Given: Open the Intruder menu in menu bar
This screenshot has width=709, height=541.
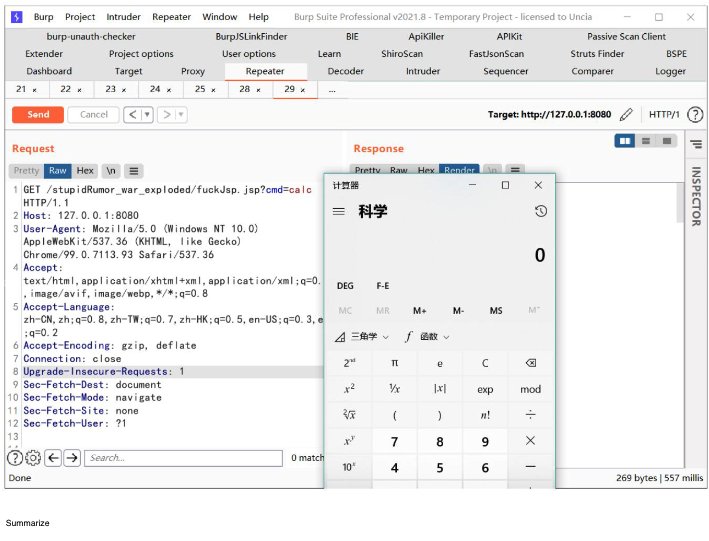Looking at the screenshot, I should pyautogui.click(x=124, y=17).
